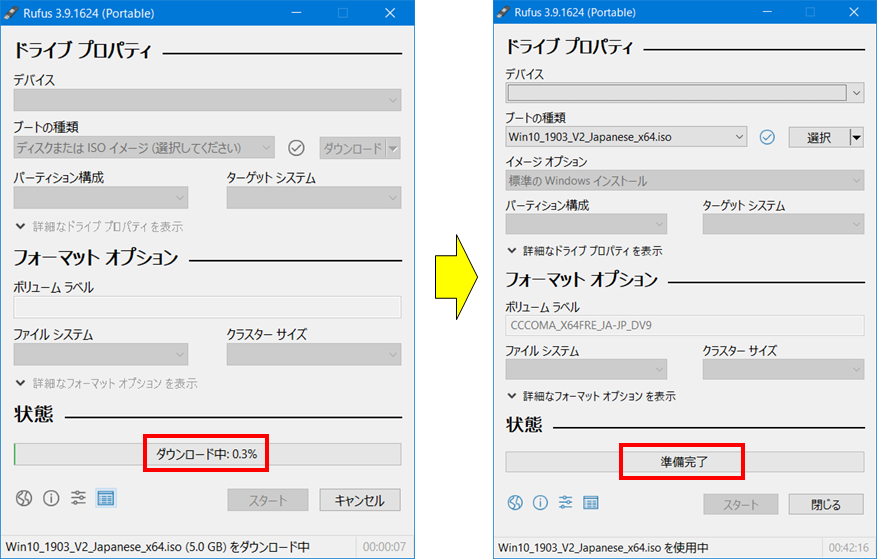Open ターゲット システム dropdown in right window
This screenshot has height=559, width=877.
pyautogui.click(x=784, y=224)
